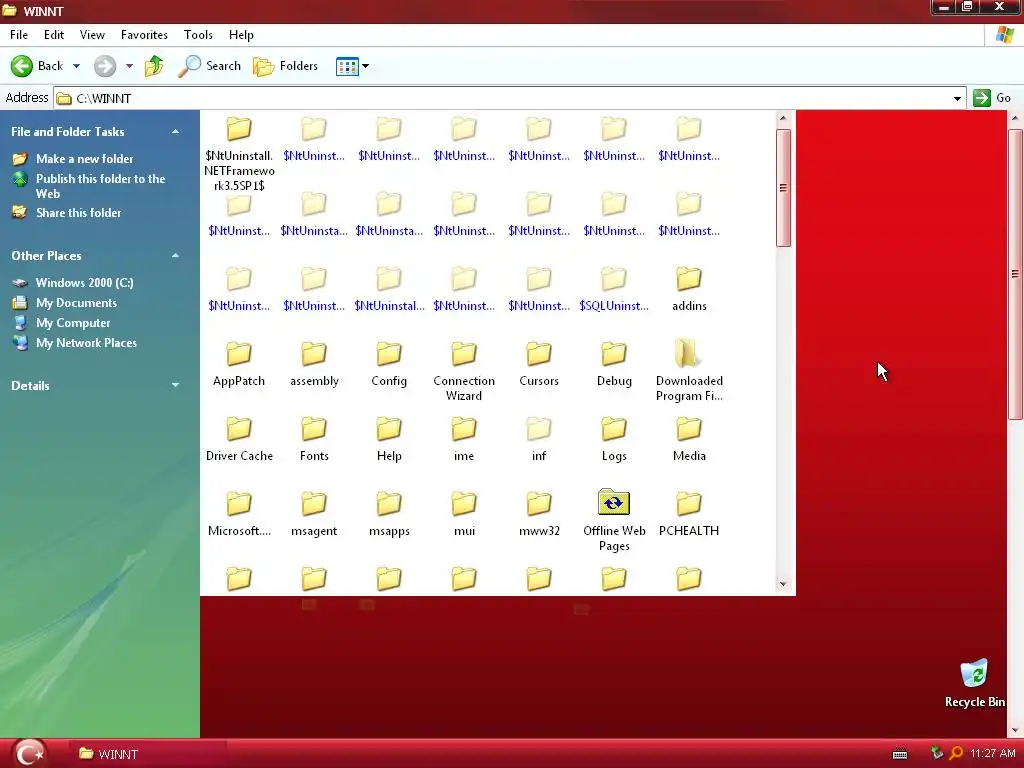Open the Recycle Bin desktop icon
1024x768 pixels.
tap(974, 684)
